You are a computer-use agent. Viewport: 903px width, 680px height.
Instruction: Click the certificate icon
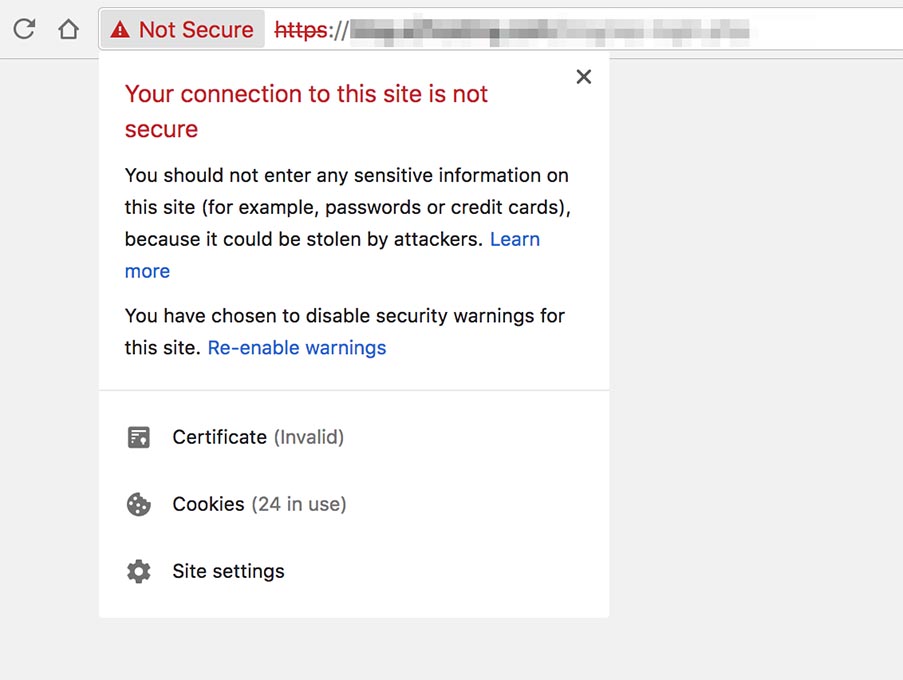click(139, 437)
